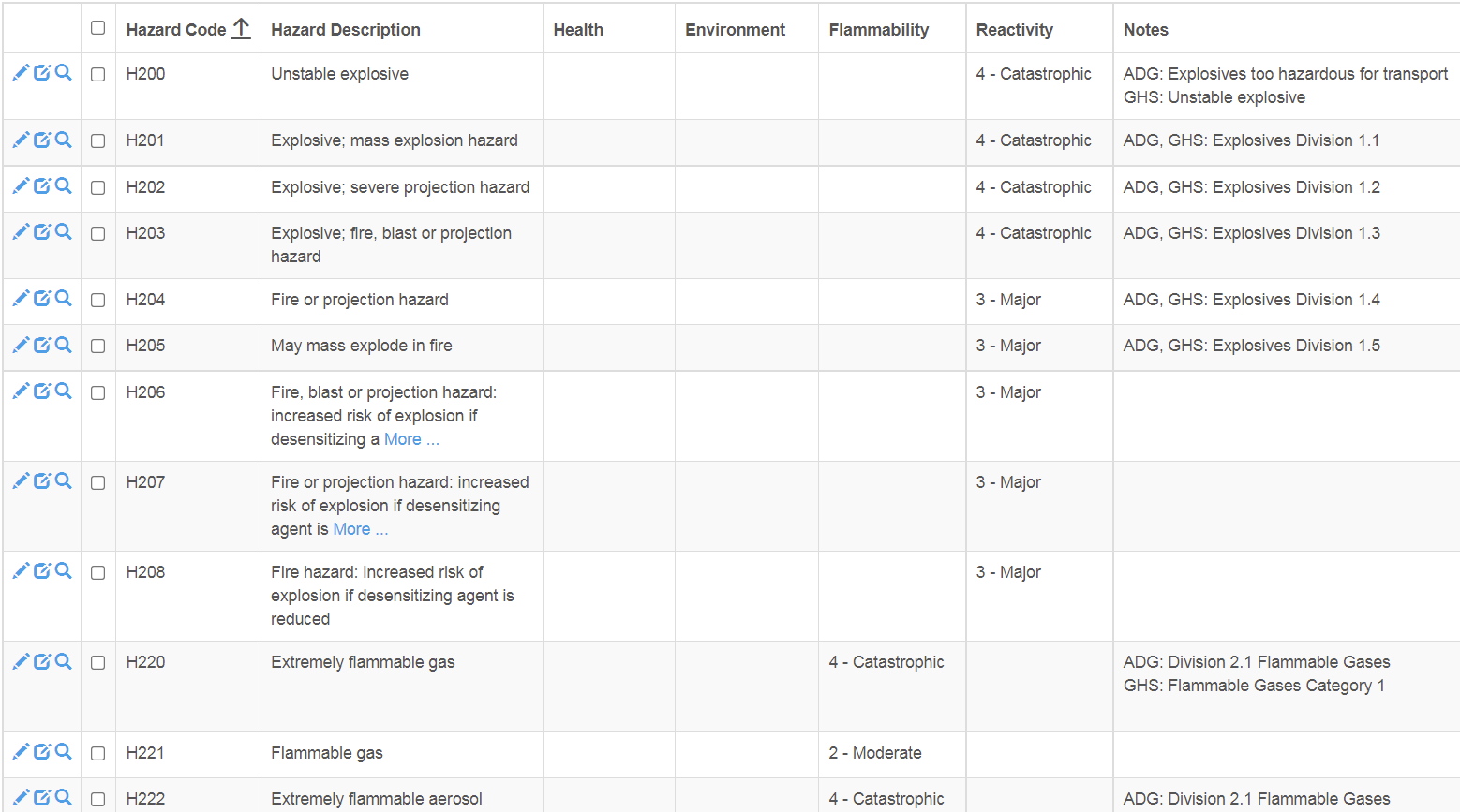This screenshot has height=812, width=1460.
Task: Check the row checkbox for H205
Action: 97,346
